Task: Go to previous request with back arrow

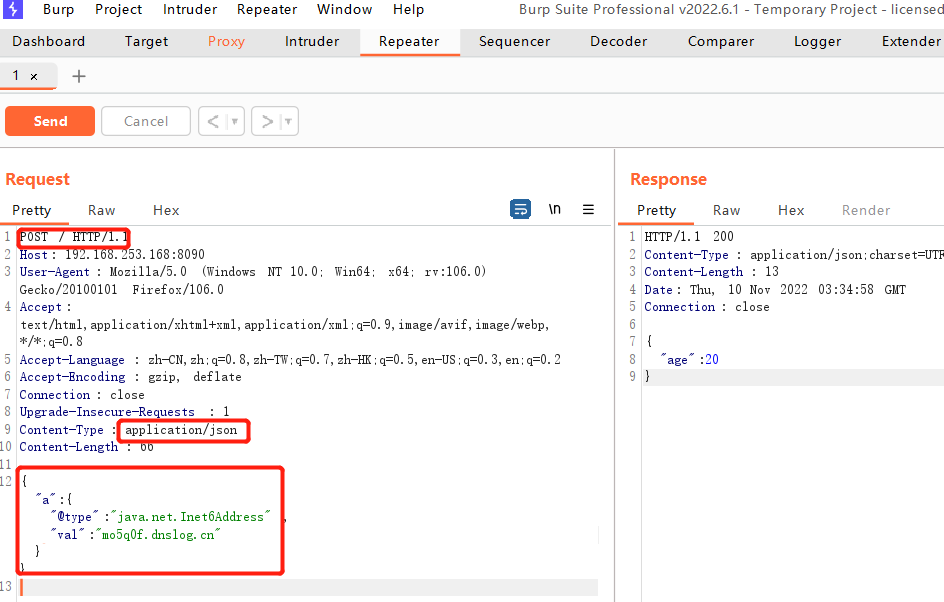Action: coord(213,122)
